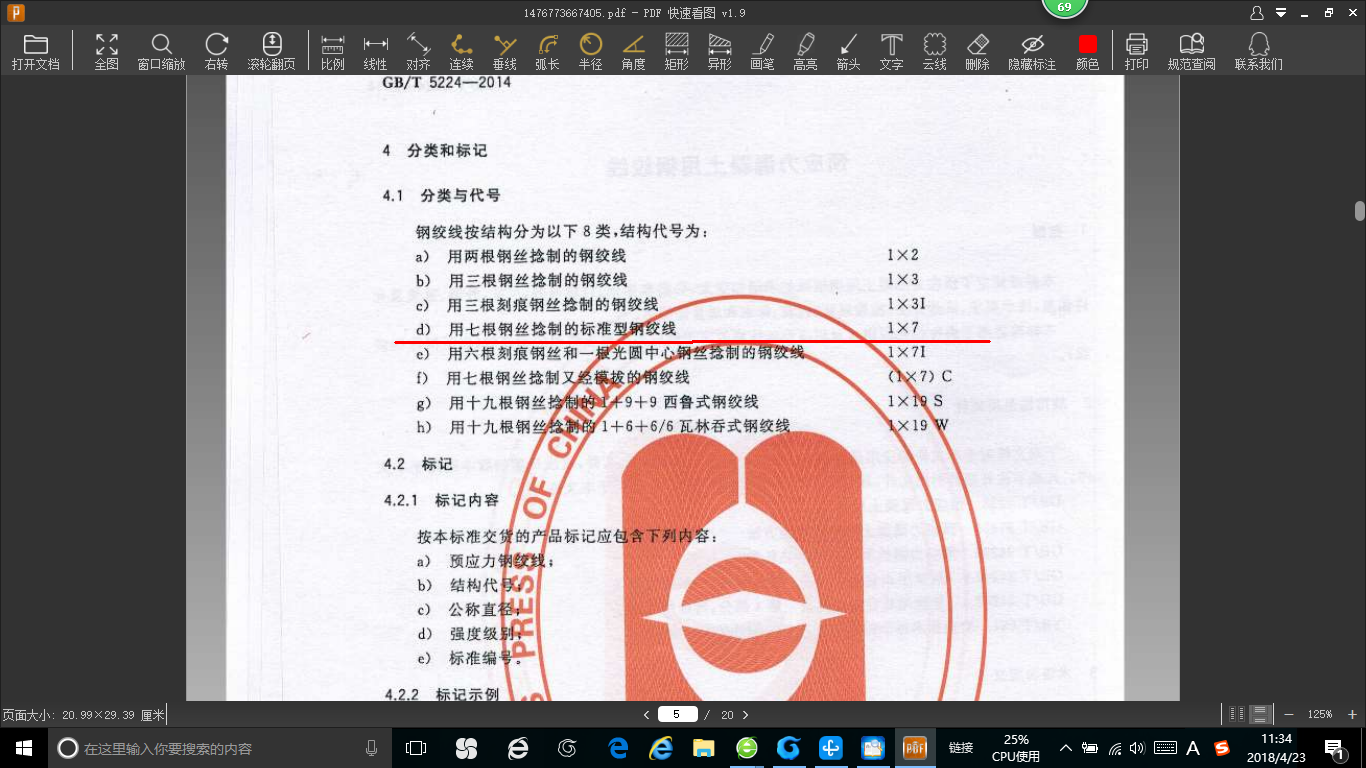This screenshot has width=1366, height=768.
Task: Open 联系我们 contact us
Action: [1259, 52]
